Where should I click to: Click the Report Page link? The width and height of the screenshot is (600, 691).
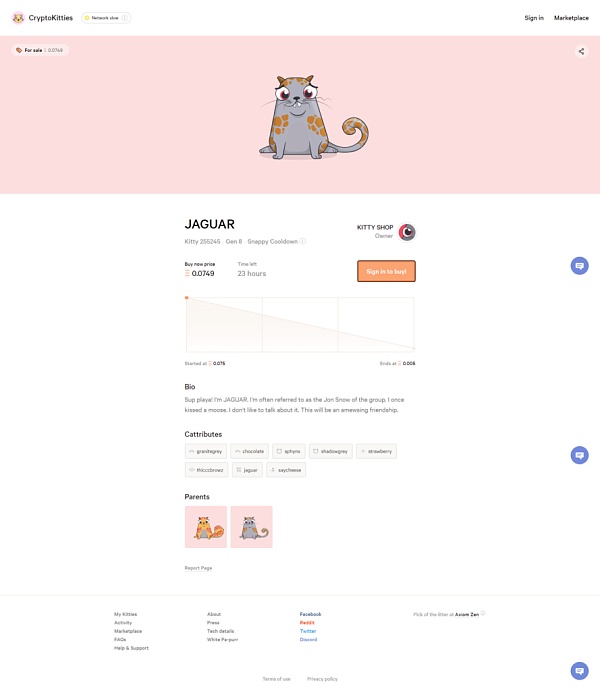(x=198, y=568)
